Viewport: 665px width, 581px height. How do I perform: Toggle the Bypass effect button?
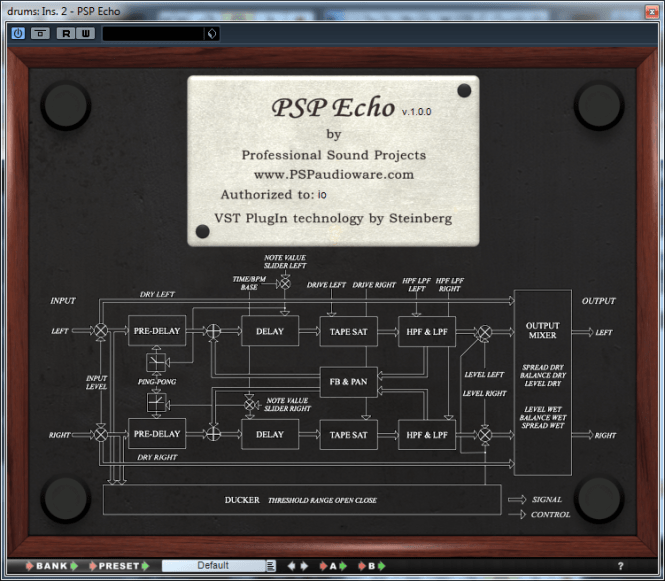click(x=40, y=33)
